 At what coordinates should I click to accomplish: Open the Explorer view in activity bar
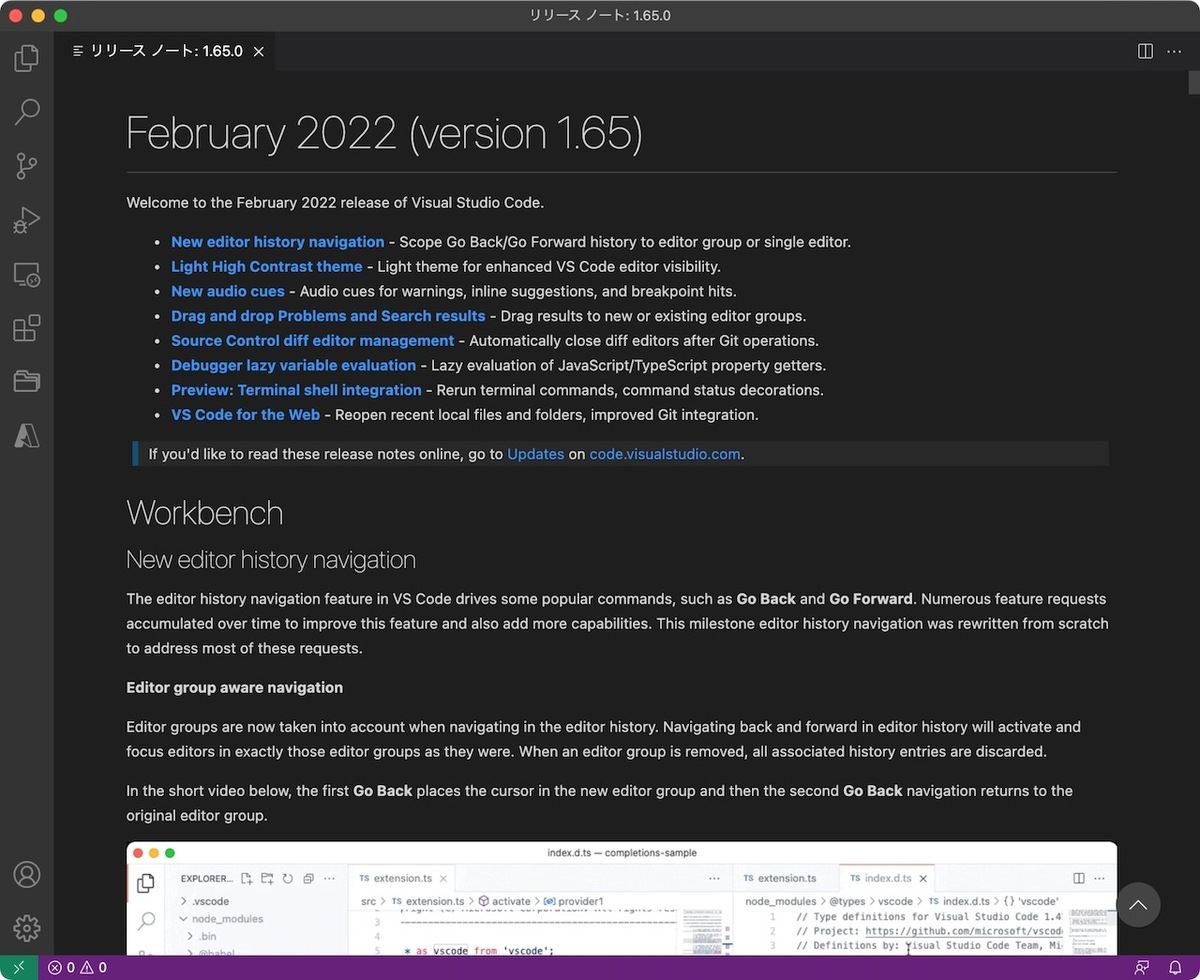point(27,57)
